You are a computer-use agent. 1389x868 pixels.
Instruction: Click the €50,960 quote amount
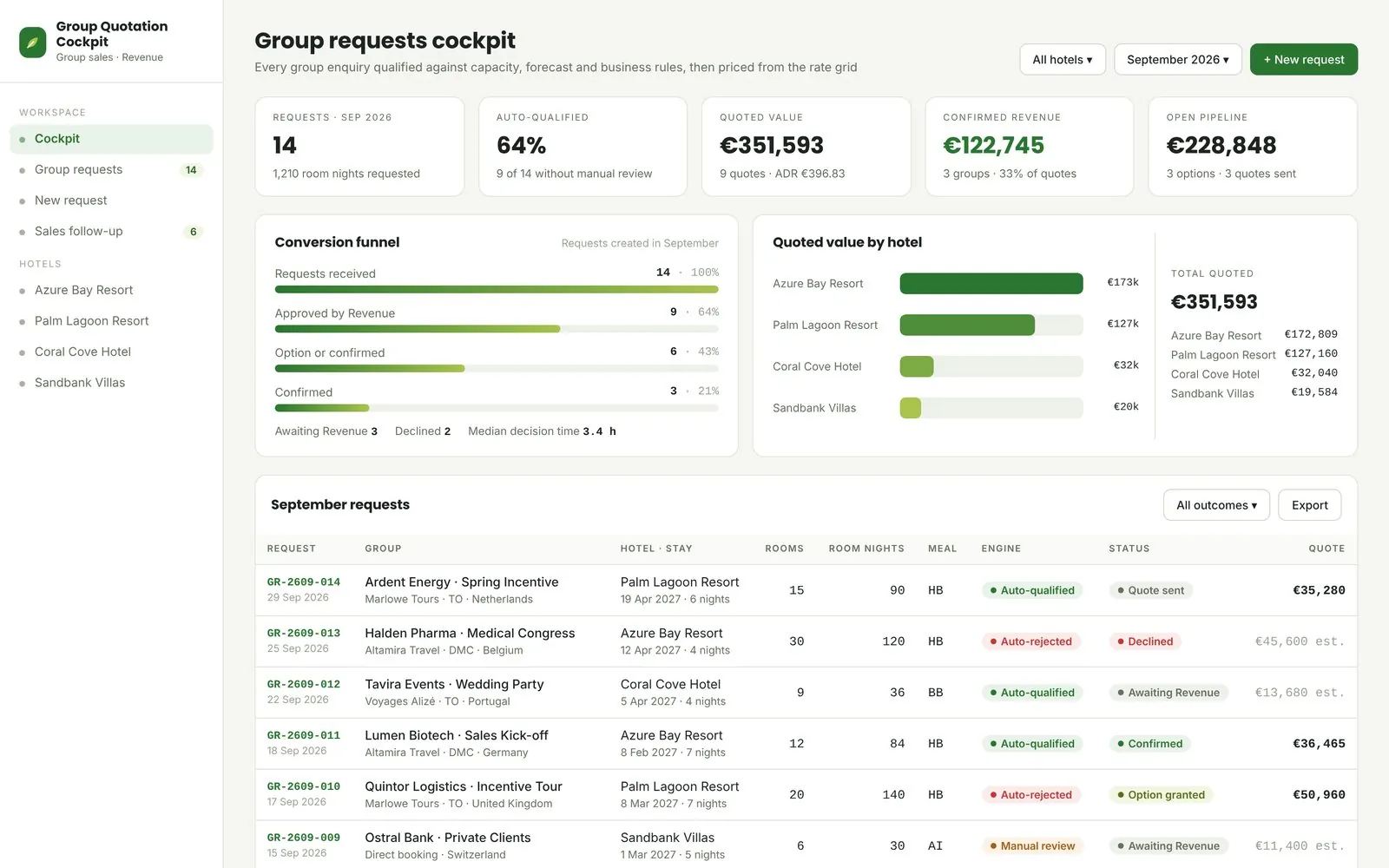tap(1319, 795)
